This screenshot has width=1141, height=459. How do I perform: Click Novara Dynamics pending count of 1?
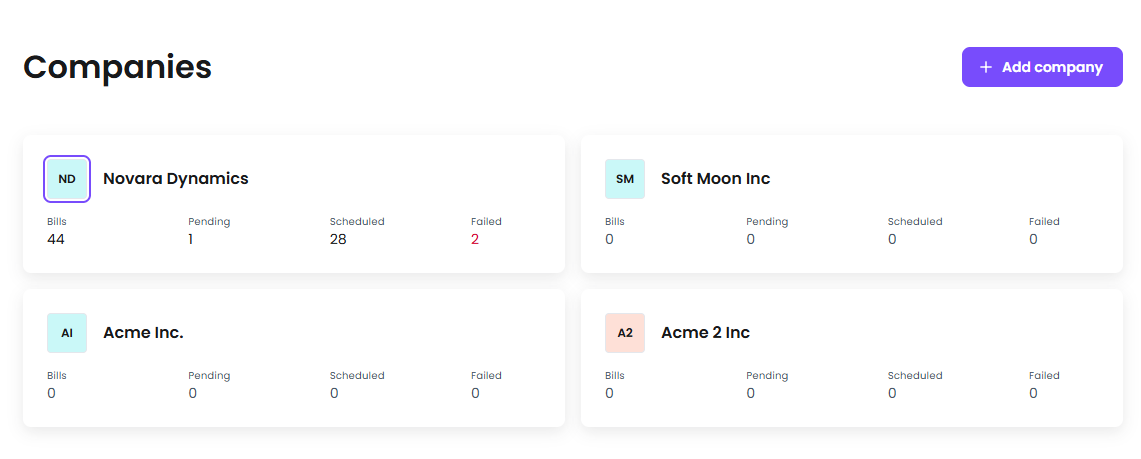click(191, 239)
